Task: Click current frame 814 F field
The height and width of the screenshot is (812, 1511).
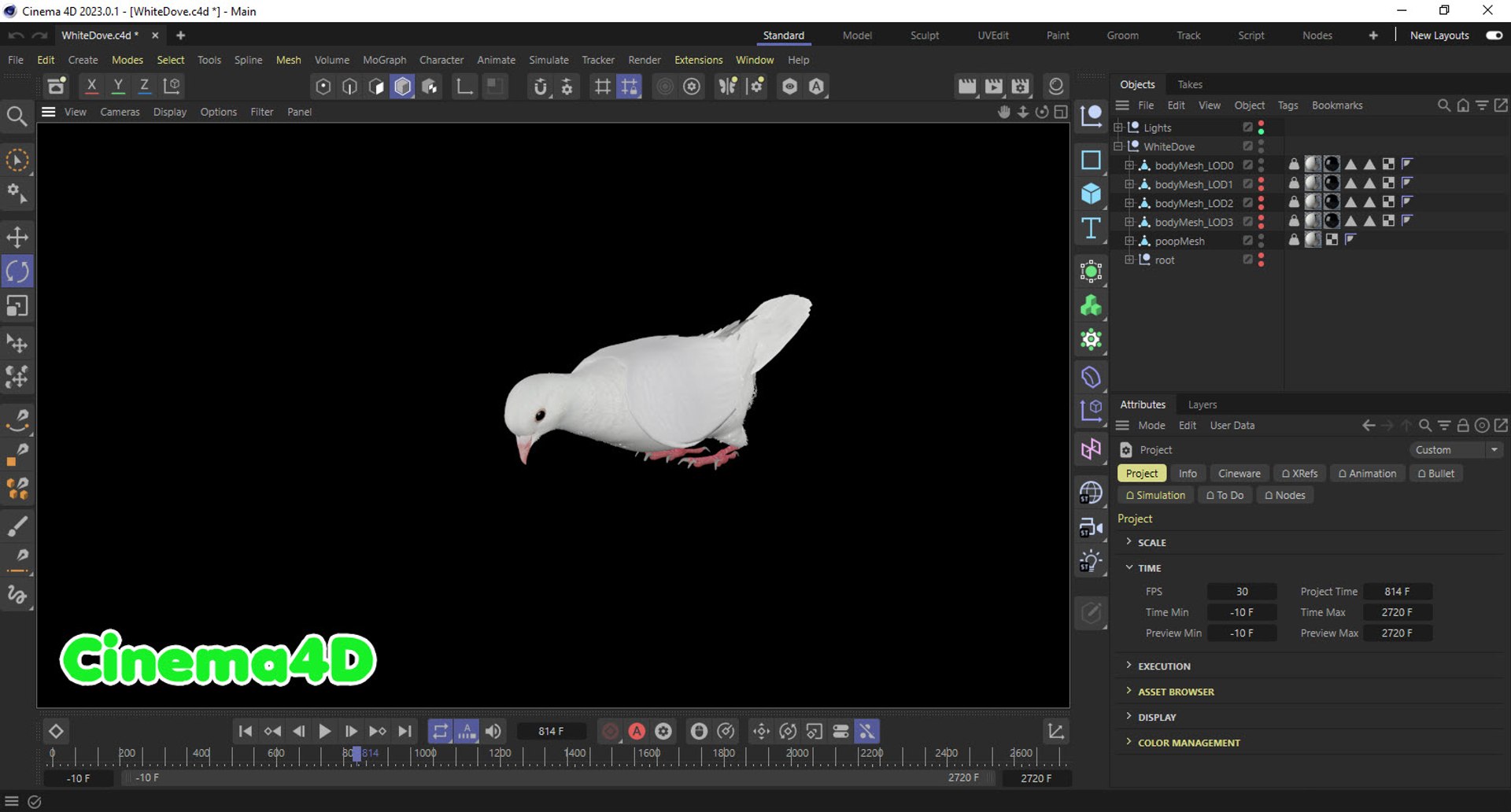Action: (551, 731)
